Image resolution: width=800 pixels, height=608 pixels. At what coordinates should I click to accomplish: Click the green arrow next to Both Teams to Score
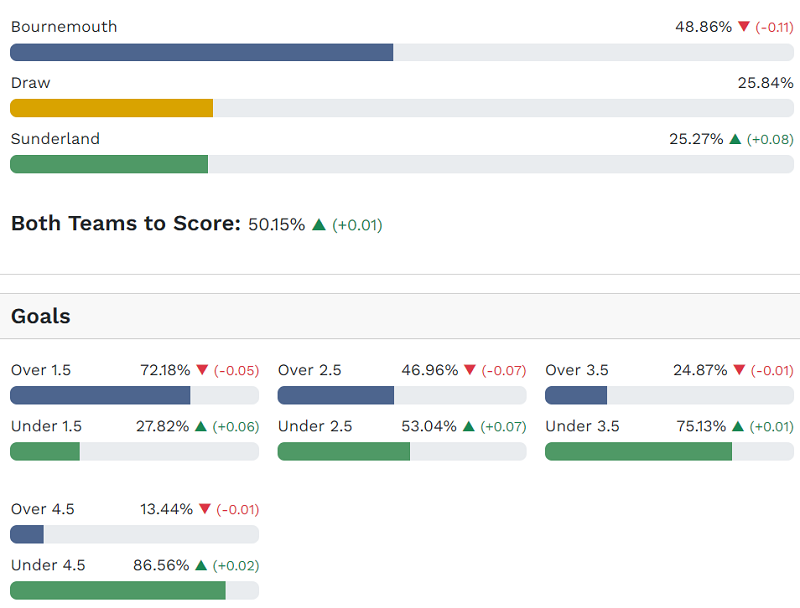[x=319, y=225]
